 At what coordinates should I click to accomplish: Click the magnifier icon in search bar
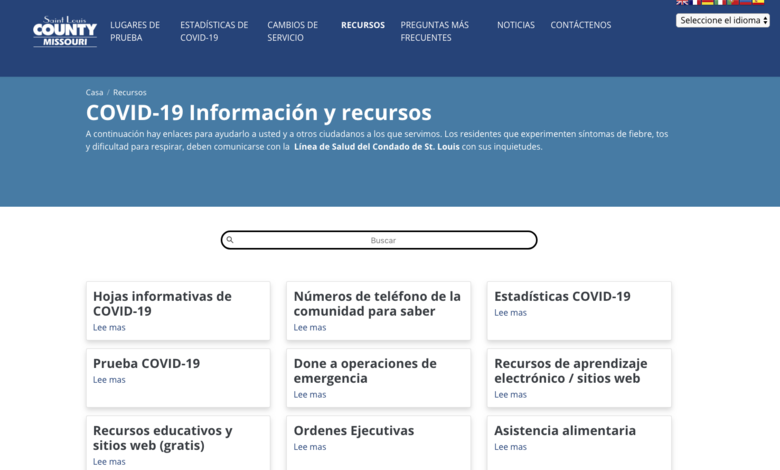coord(230,240)
